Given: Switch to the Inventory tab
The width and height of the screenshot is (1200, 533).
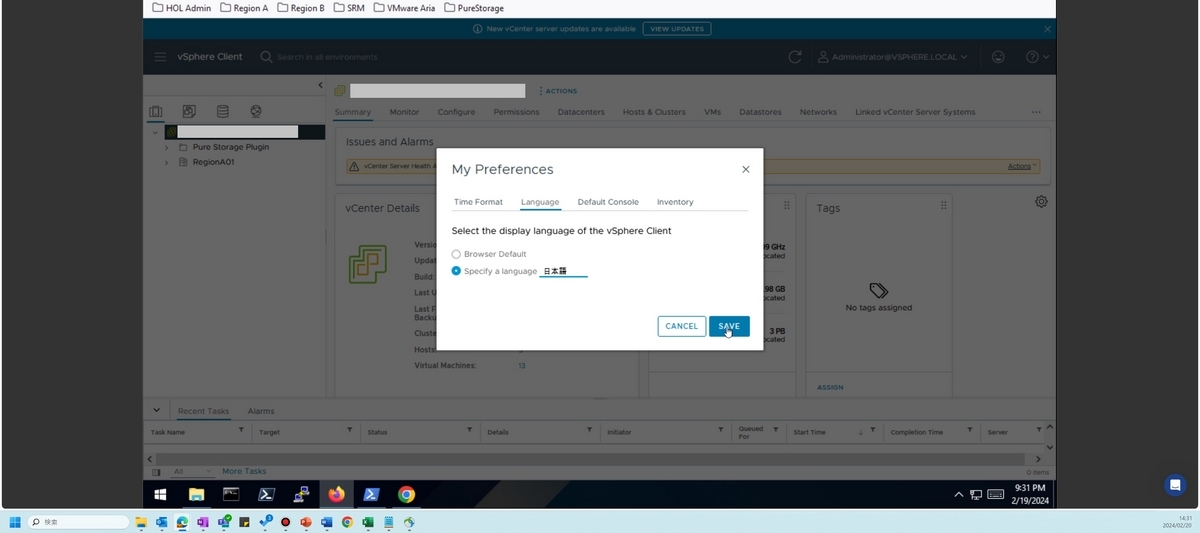Looking at the screenshot, I should 675,202.
